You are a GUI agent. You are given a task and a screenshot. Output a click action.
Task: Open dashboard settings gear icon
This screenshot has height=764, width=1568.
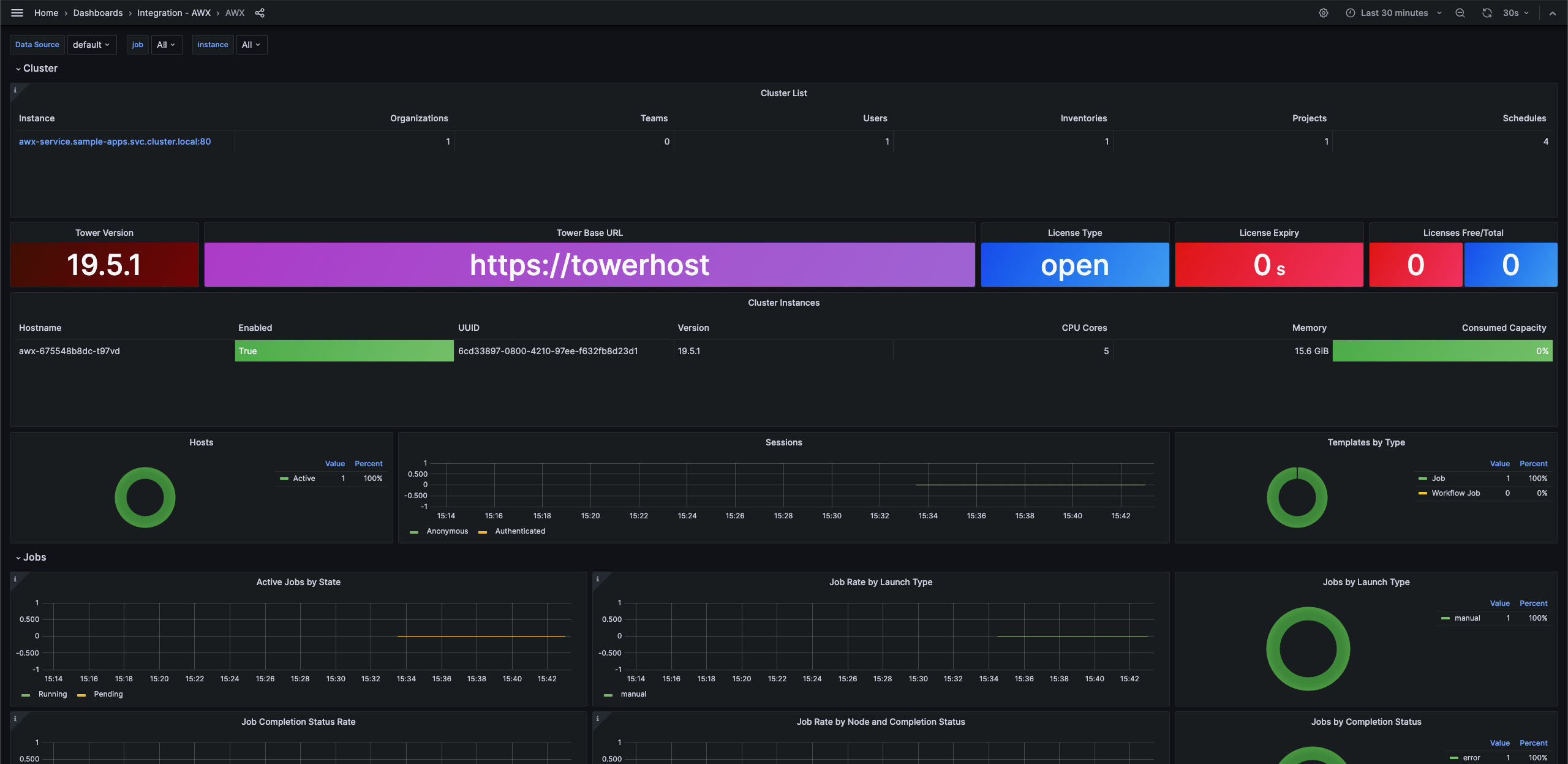pos(1324,13)
